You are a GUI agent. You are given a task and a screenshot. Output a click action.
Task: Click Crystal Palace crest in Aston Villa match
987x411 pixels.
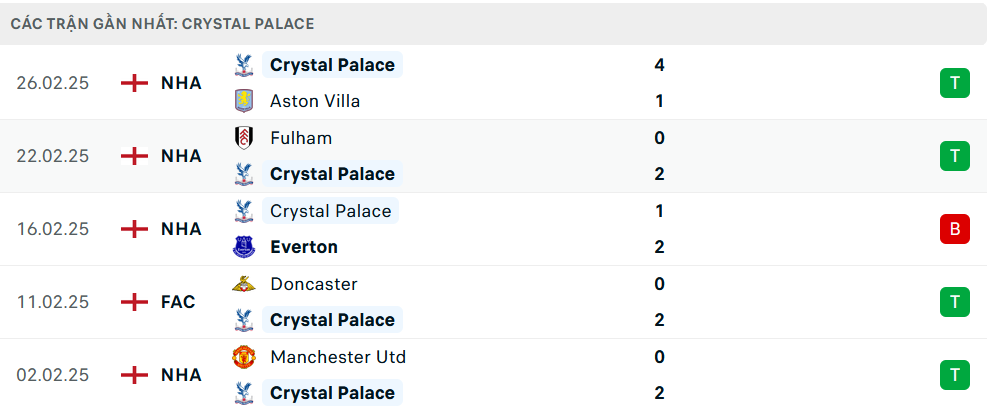pos(242,65)
